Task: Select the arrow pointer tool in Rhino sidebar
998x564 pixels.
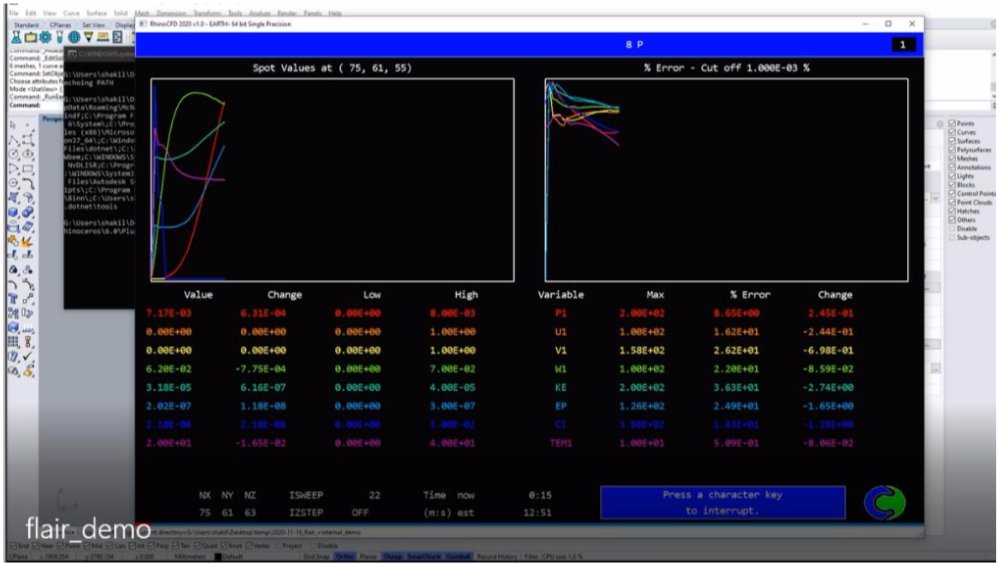Action: (12, 125)
